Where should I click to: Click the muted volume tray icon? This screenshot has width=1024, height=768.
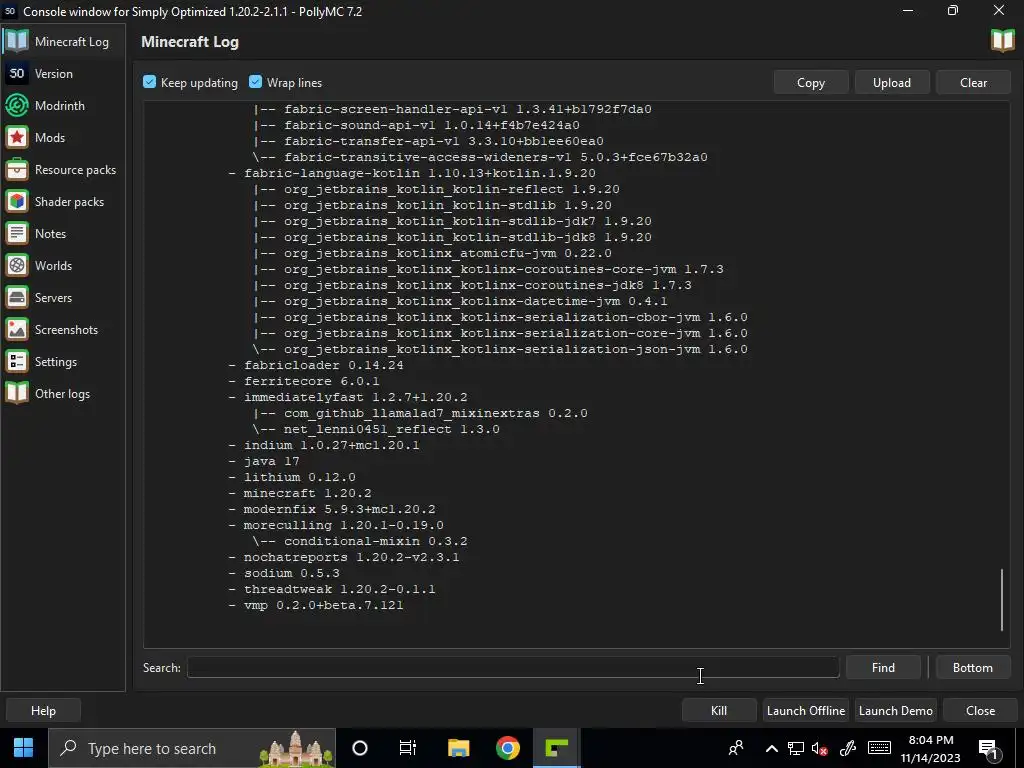coord(819,748)
